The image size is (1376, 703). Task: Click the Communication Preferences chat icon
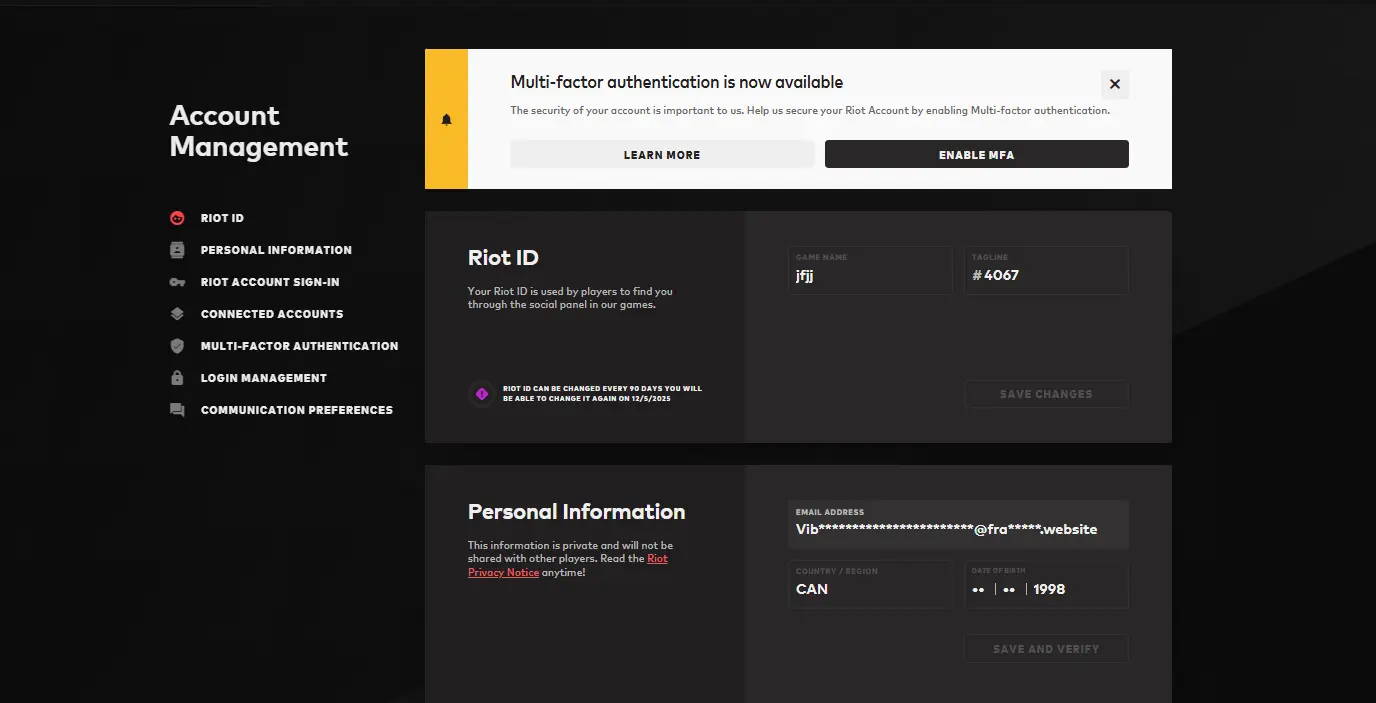177,410
